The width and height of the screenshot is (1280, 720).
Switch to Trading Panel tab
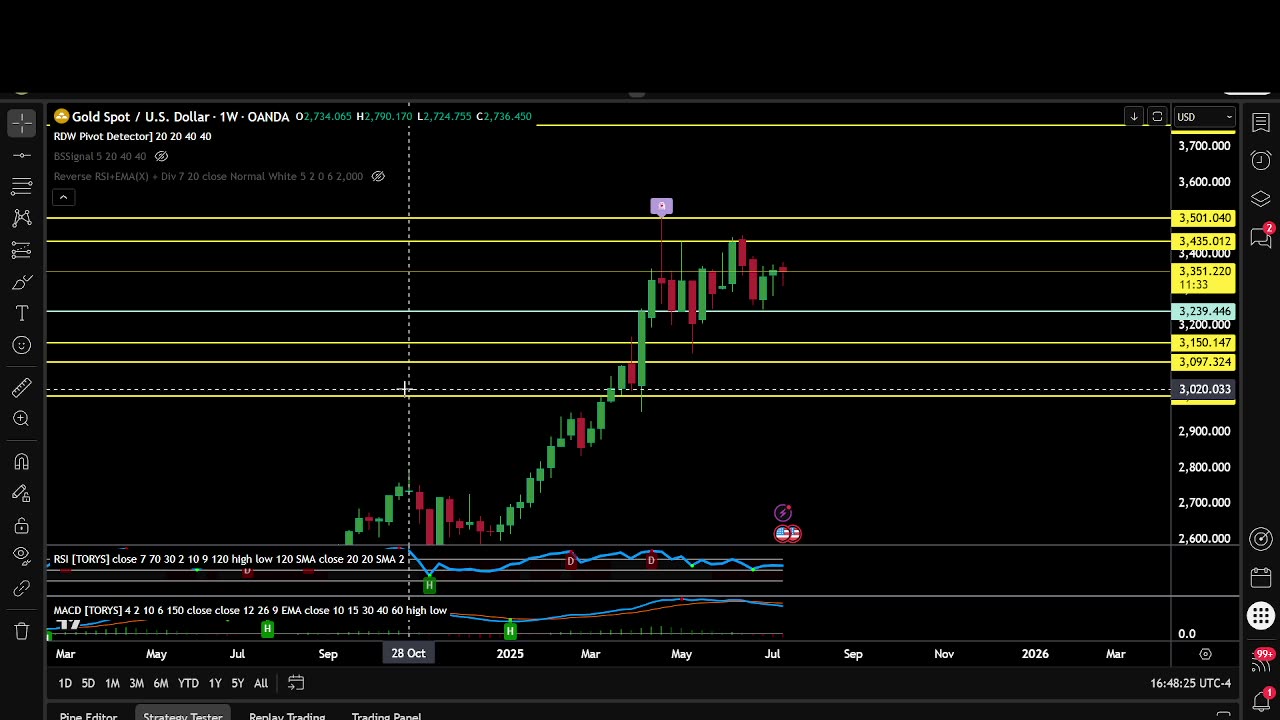[x=386, y=715]
